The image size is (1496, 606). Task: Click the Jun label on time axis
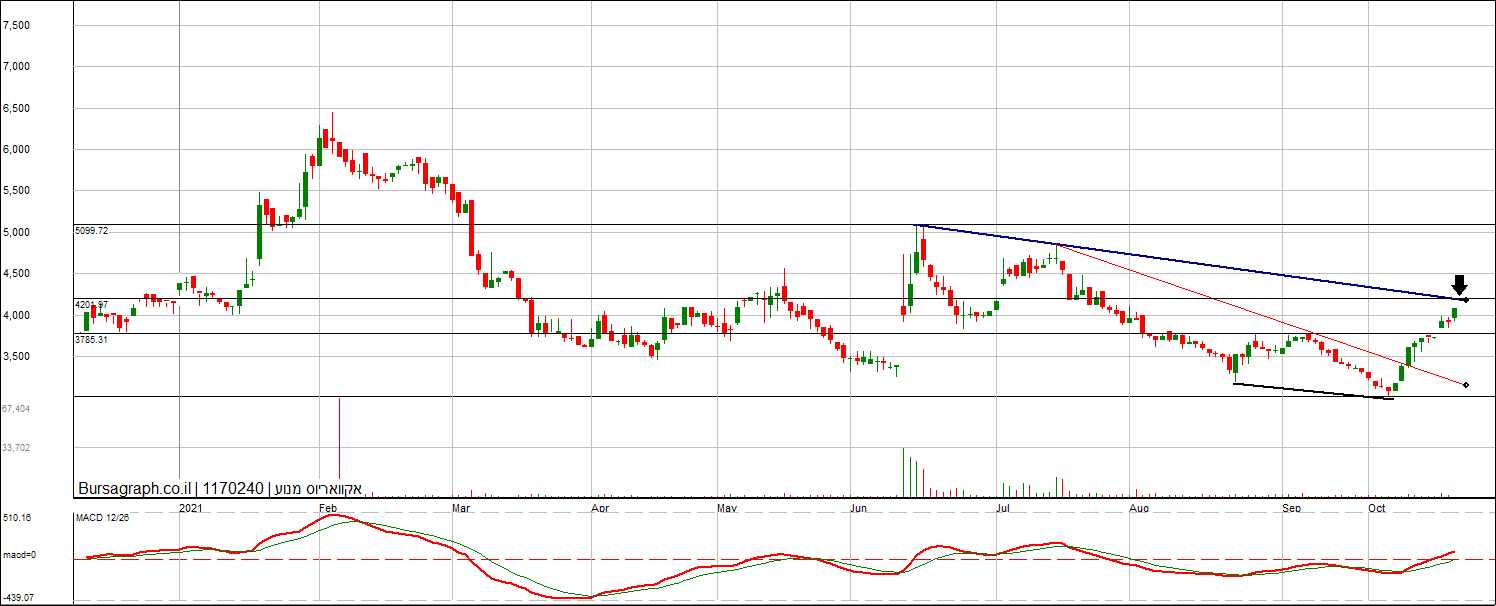(x=858, y=508)
